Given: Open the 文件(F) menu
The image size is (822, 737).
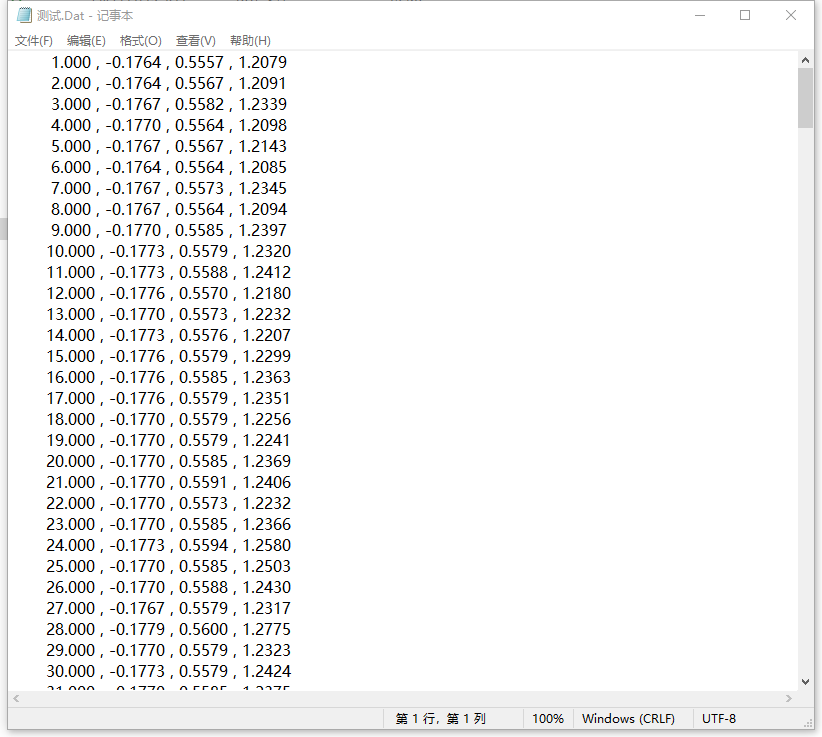Looking at the screenshot, I should pyautogui.click(x=33, y=41).
